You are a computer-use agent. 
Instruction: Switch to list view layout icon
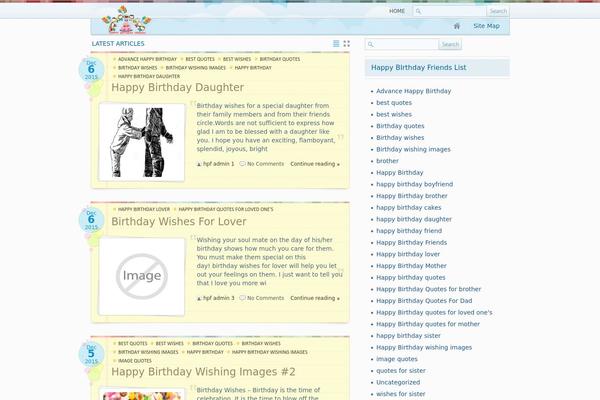(336, 44)
